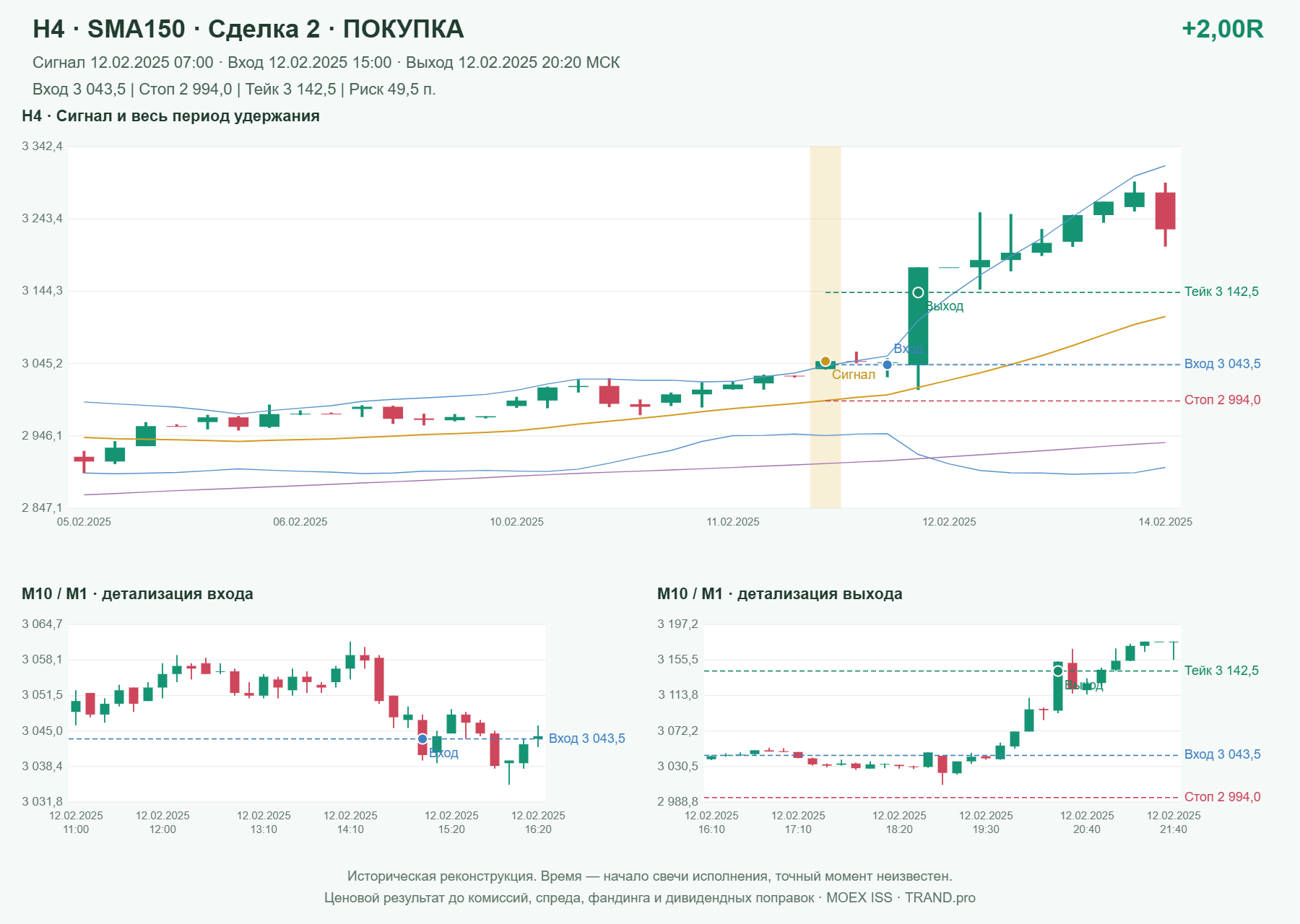Click the 2 847,1 axis value on H4 chart

42,508
